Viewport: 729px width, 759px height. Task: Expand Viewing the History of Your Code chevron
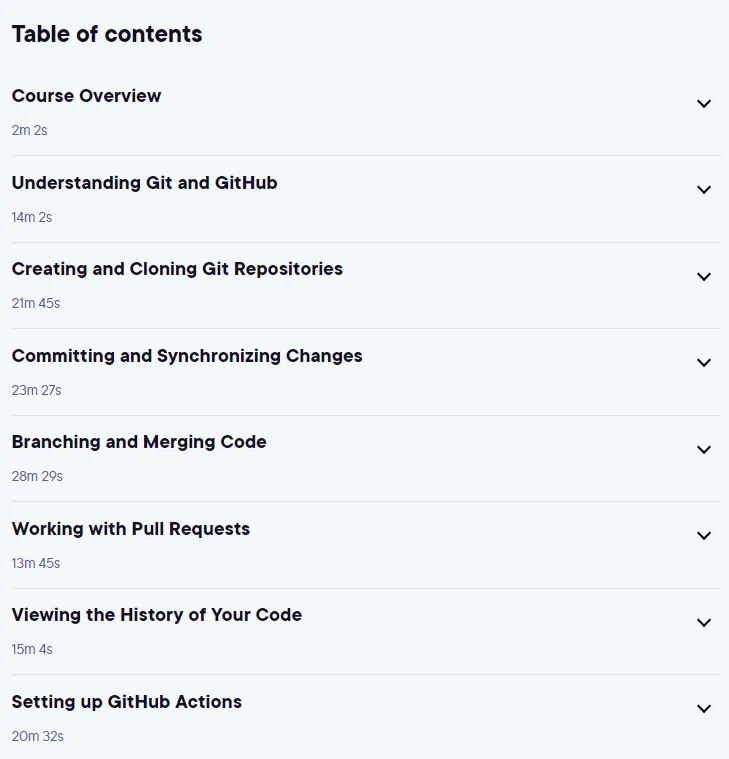pos(703,622)
